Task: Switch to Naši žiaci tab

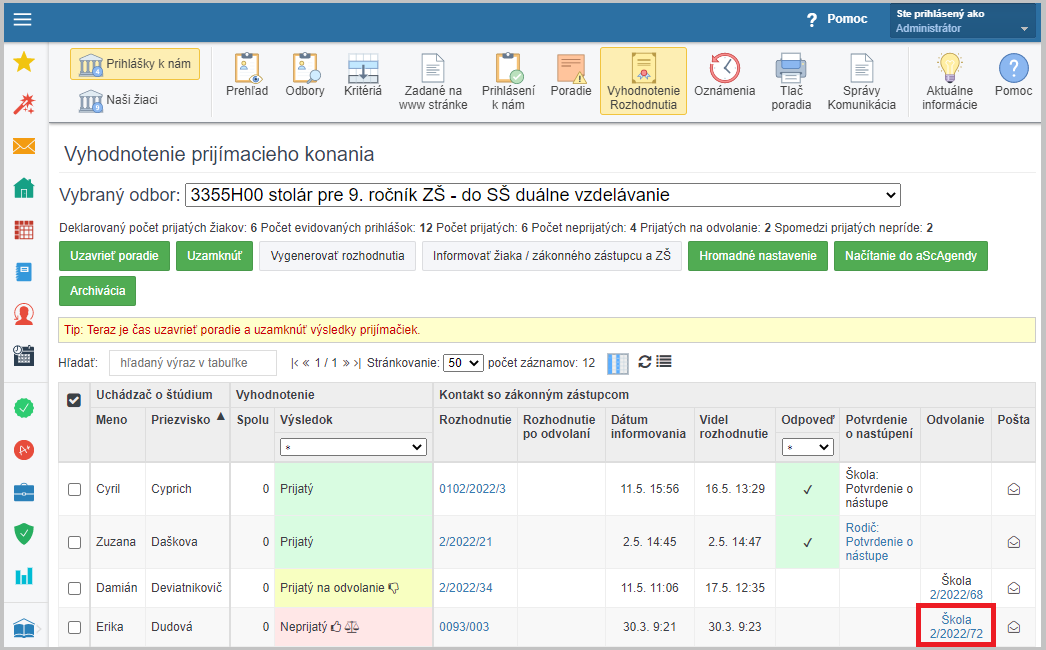Action: pos(119,100)
